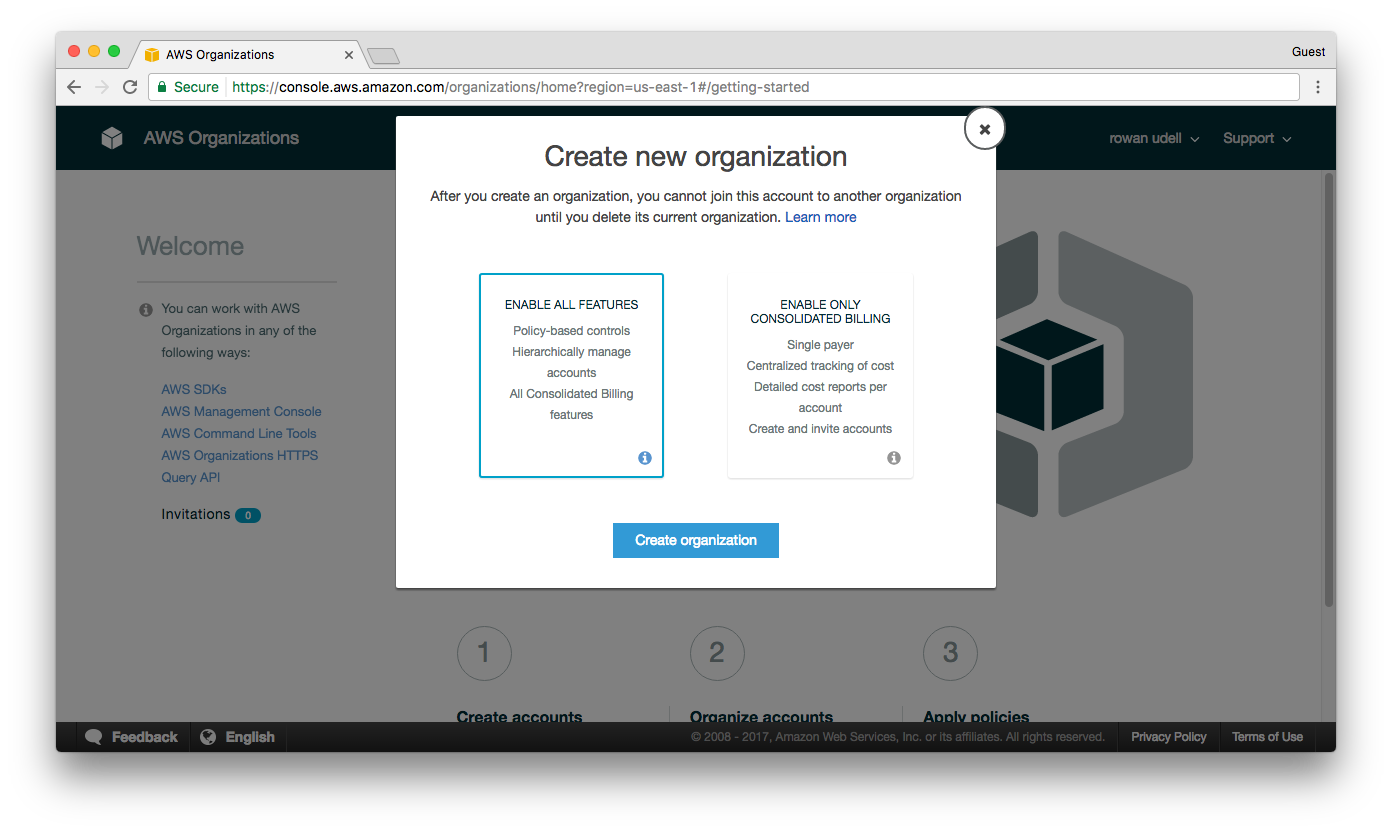The image size is (1392, 832).
Task: Open the Terms of Use footer link
Action: pyautogui.click(x=1267, y=737)
